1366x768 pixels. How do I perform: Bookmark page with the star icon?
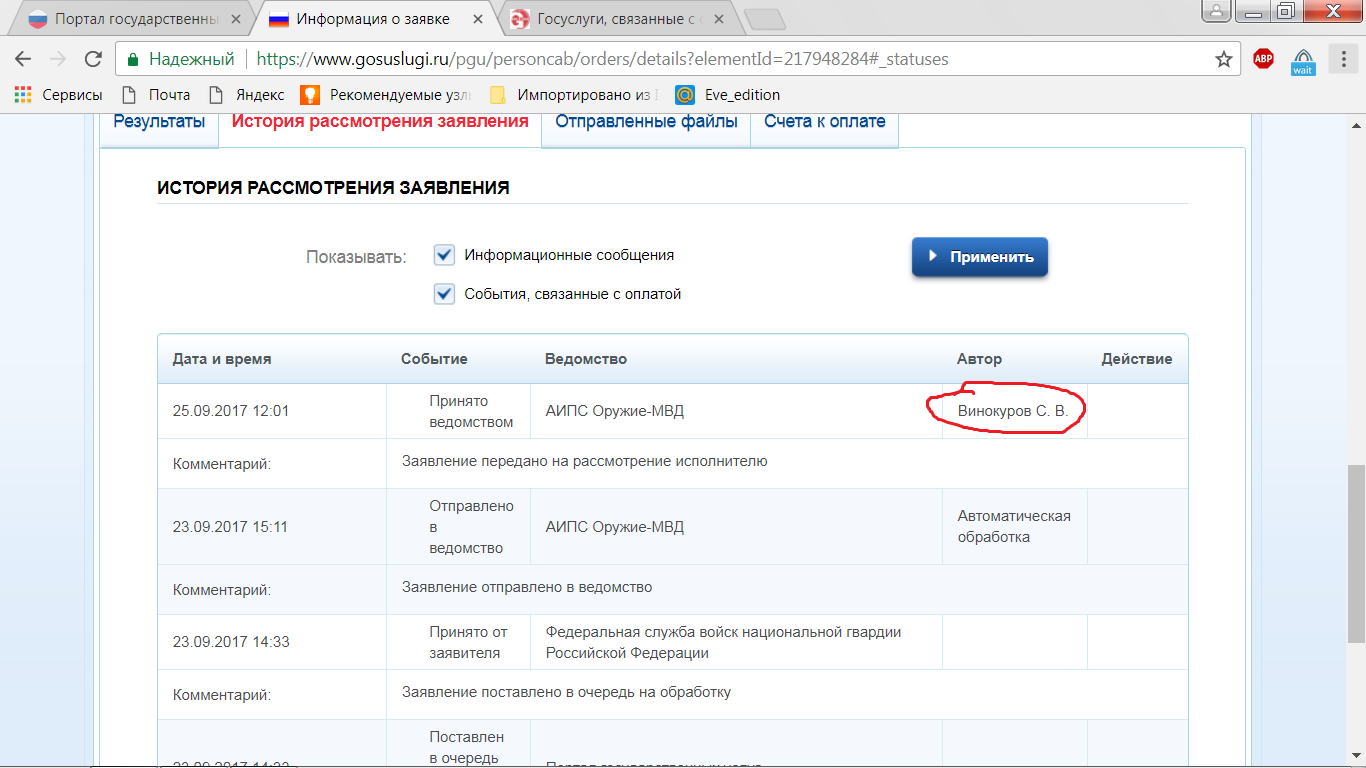(1223, 59)
